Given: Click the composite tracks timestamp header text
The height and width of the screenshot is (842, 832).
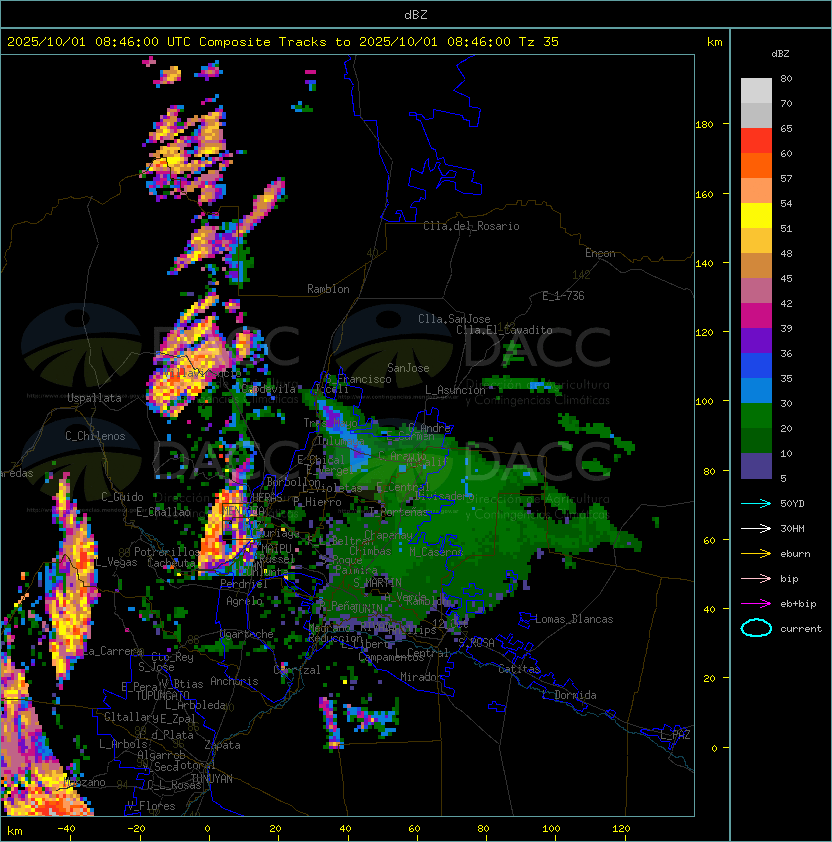Looking at the screenshot, I should coord(283,42).
